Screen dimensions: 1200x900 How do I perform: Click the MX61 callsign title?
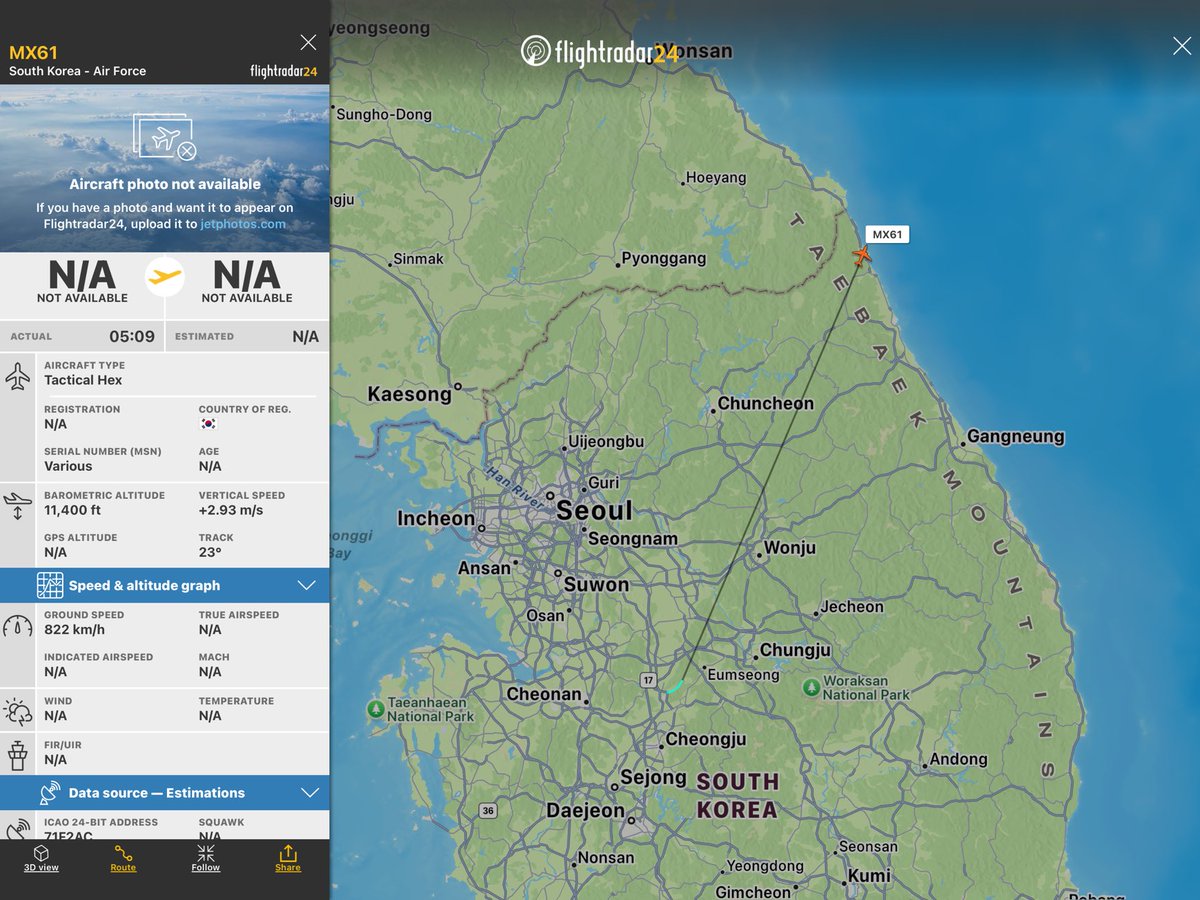[34, 52]
